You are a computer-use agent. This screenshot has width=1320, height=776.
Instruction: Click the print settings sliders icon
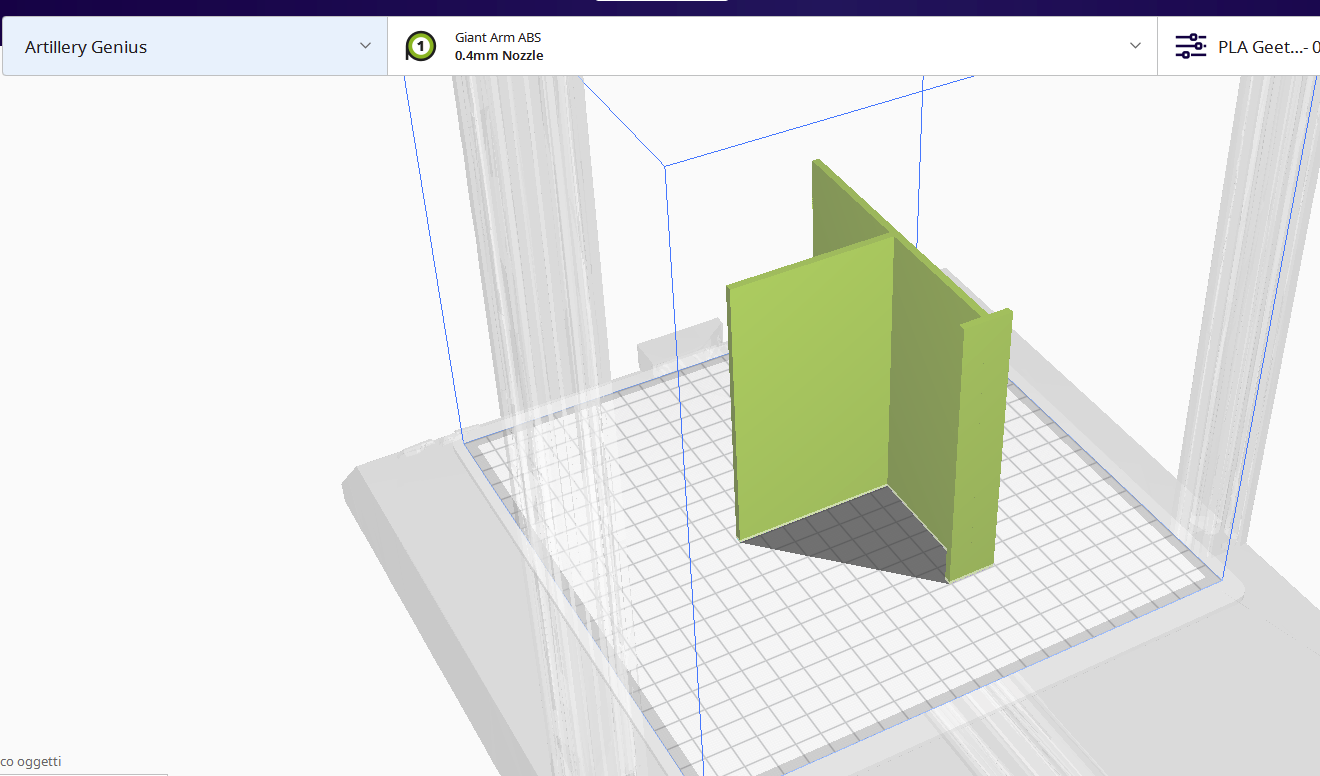(1190, 46)
